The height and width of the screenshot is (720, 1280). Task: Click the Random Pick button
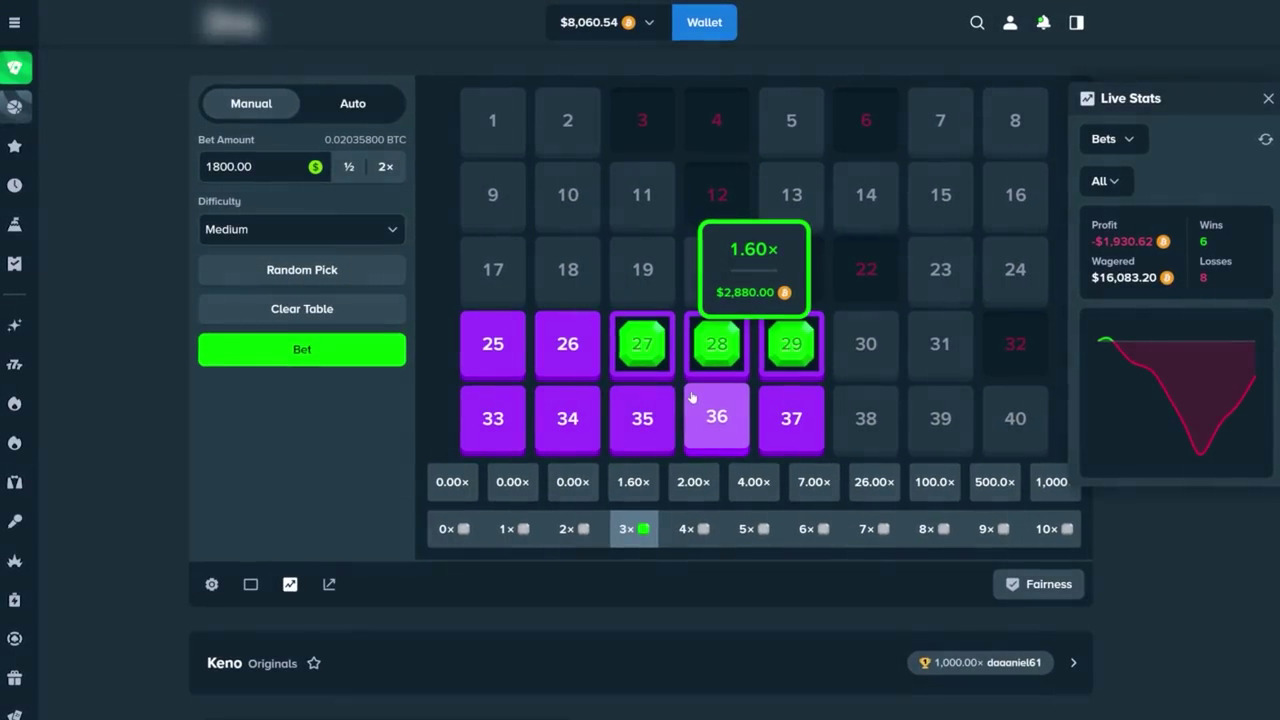click(302, 270)
